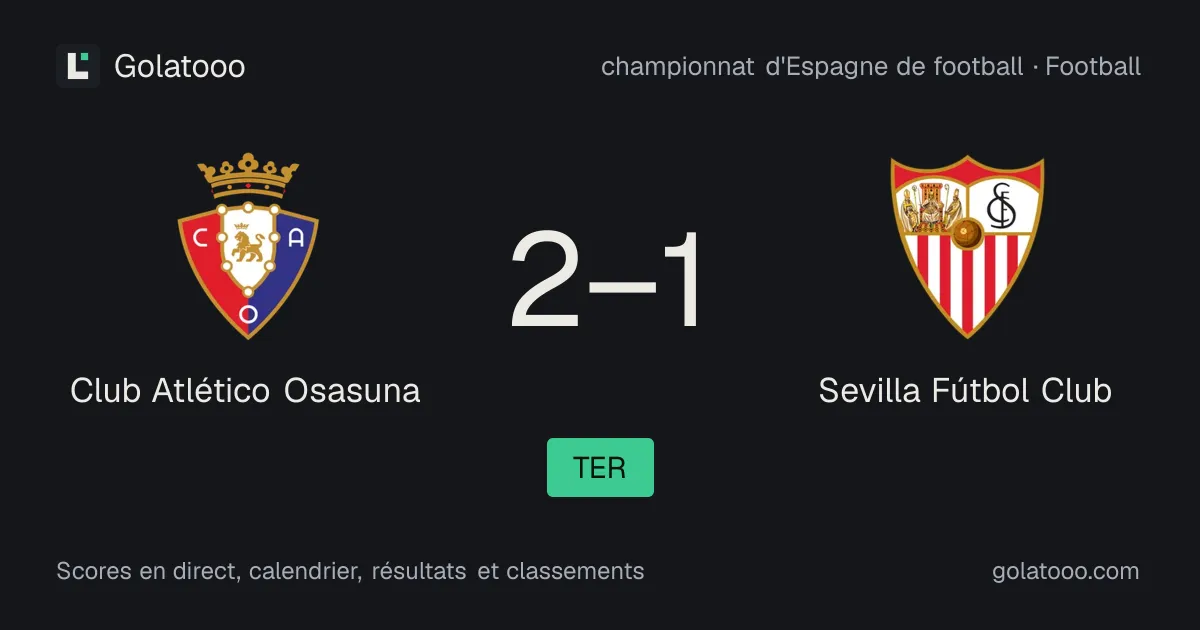The height and width of the screenshot is (630, 1200).
Task: Open the Club Atlético Osasuna crest
Action: coord(248,246)
